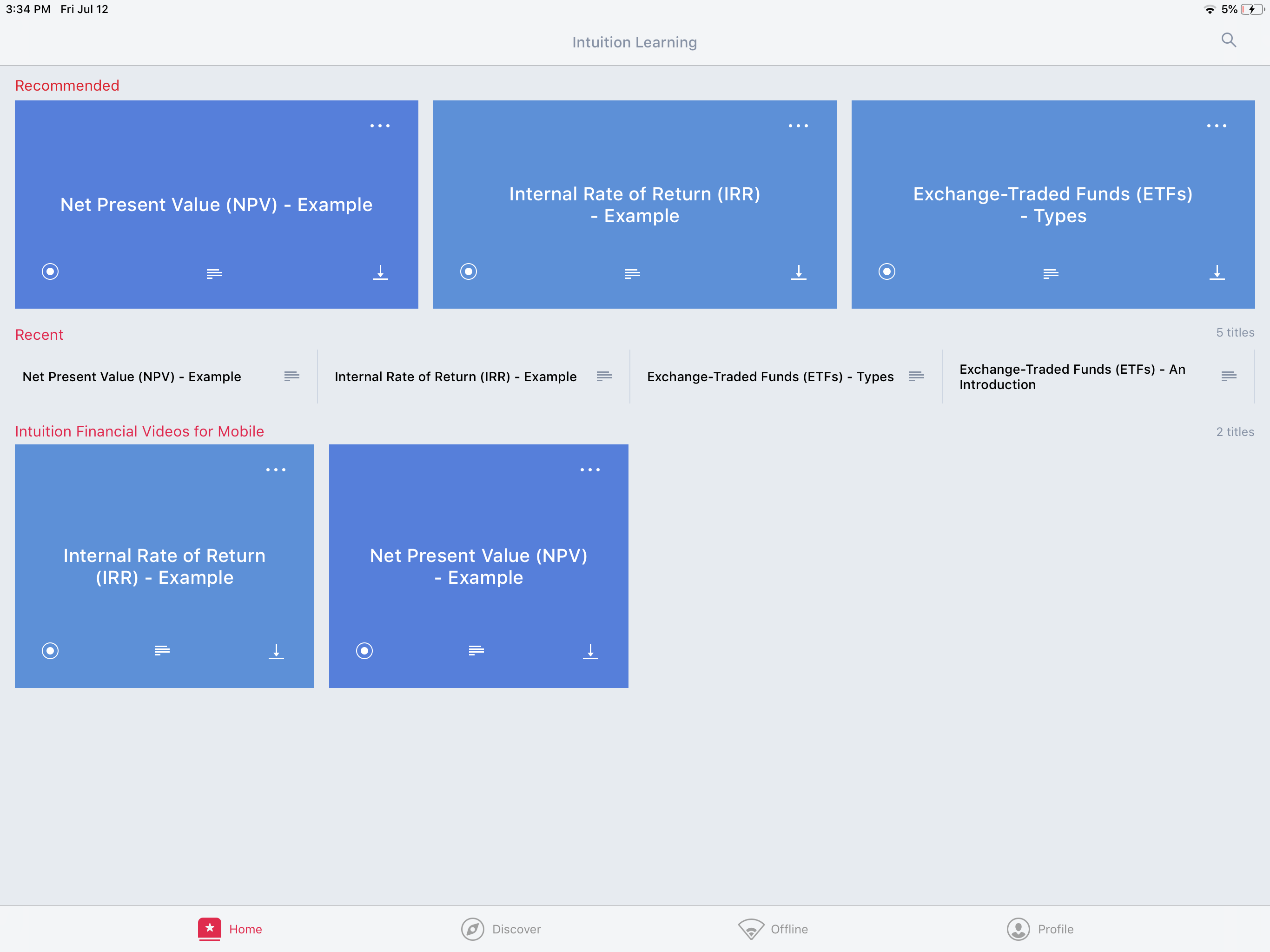Open the recommended ETFs Types card thumbnail
1270x952 pixels.
click(x=1053, y=205)
